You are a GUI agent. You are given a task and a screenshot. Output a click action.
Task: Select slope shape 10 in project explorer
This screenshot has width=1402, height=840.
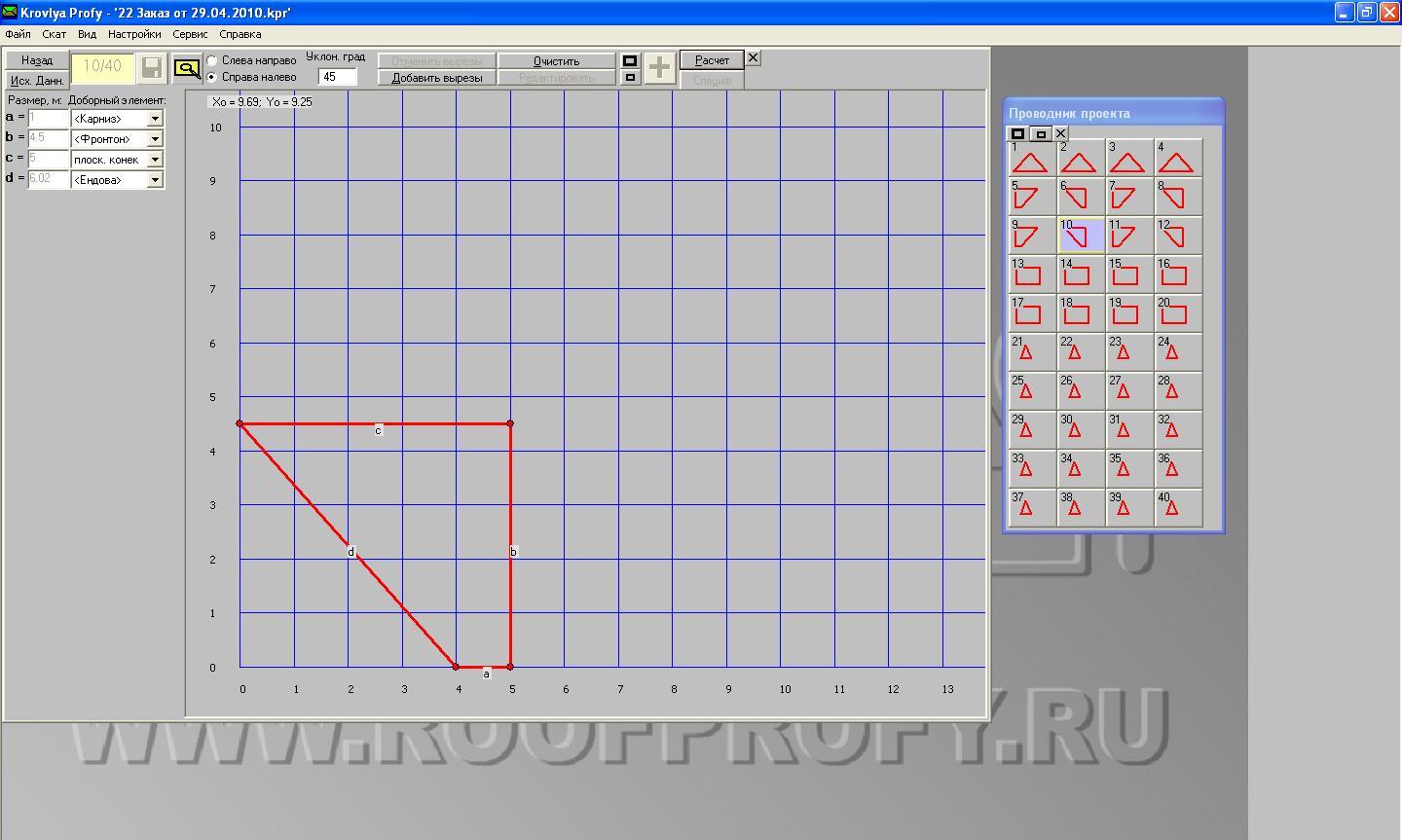click(x=1082, y=236)
